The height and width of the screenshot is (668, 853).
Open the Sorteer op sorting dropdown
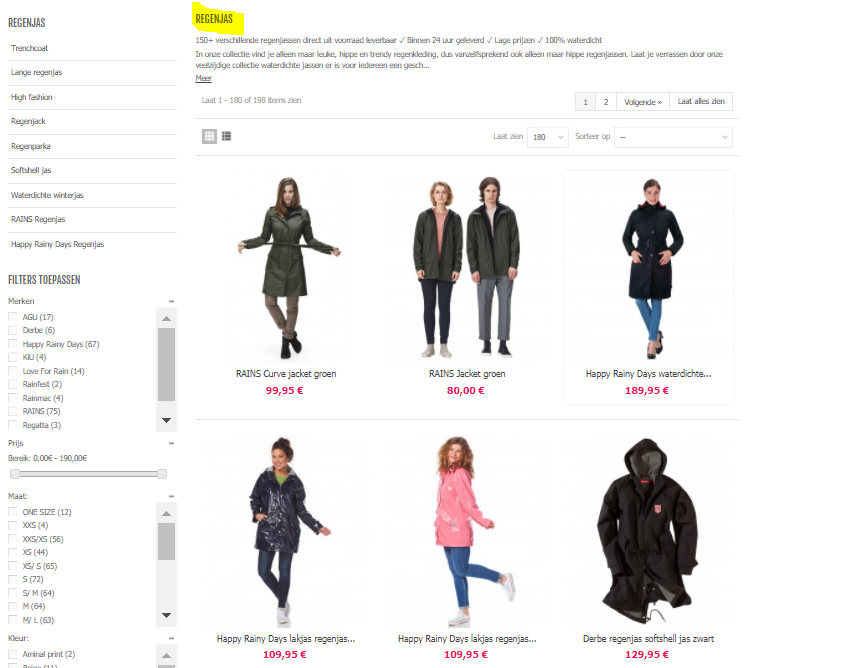pyautogui.click(x=673, y=137)
